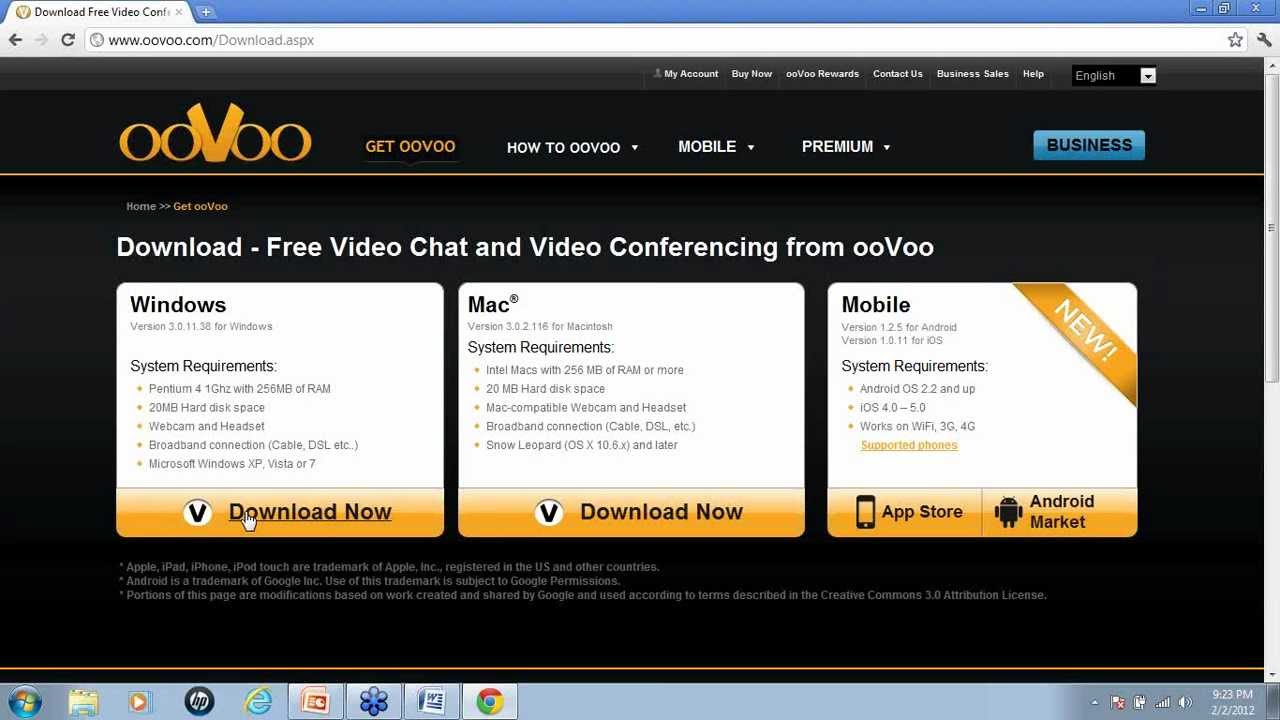Open PREMIUM nav item
1280x720 pixels.
click(x=837, y=147)
